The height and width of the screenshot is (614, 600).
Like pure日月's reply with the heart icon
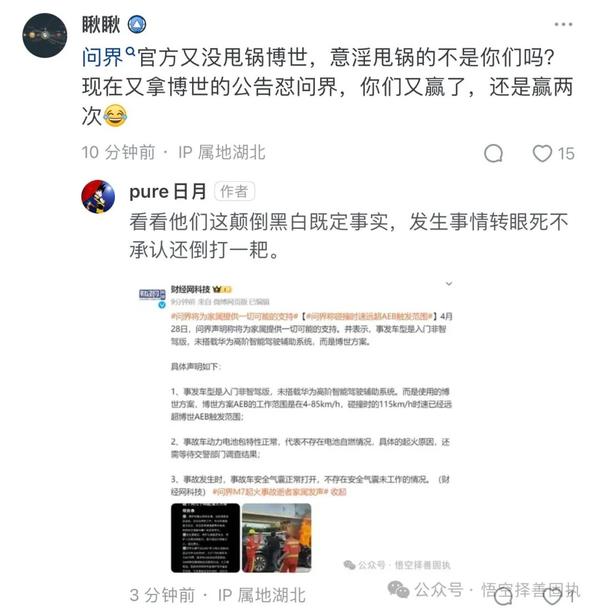click(x=551, y=597)
